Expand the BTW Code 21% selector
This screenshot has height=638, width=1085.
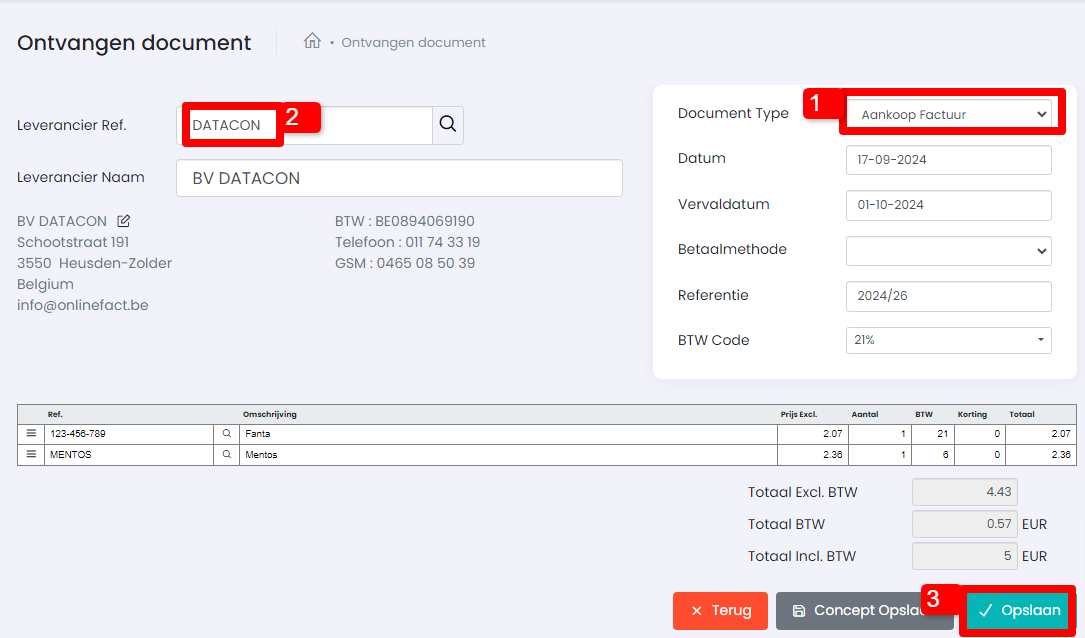point(949,340)
